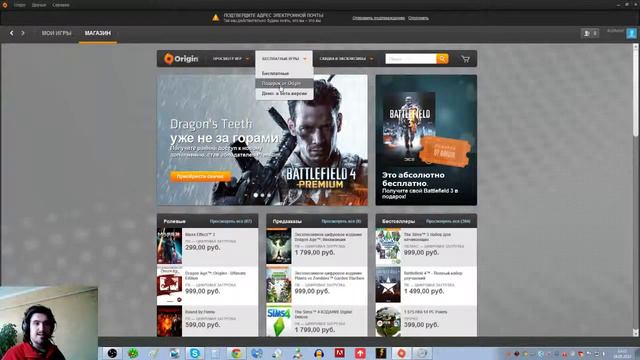The width and height of the screenshot is (640, 360).
Task: Open Dragon Age Inquisition preorder thumbnail
Action: (x=279, y=246)
